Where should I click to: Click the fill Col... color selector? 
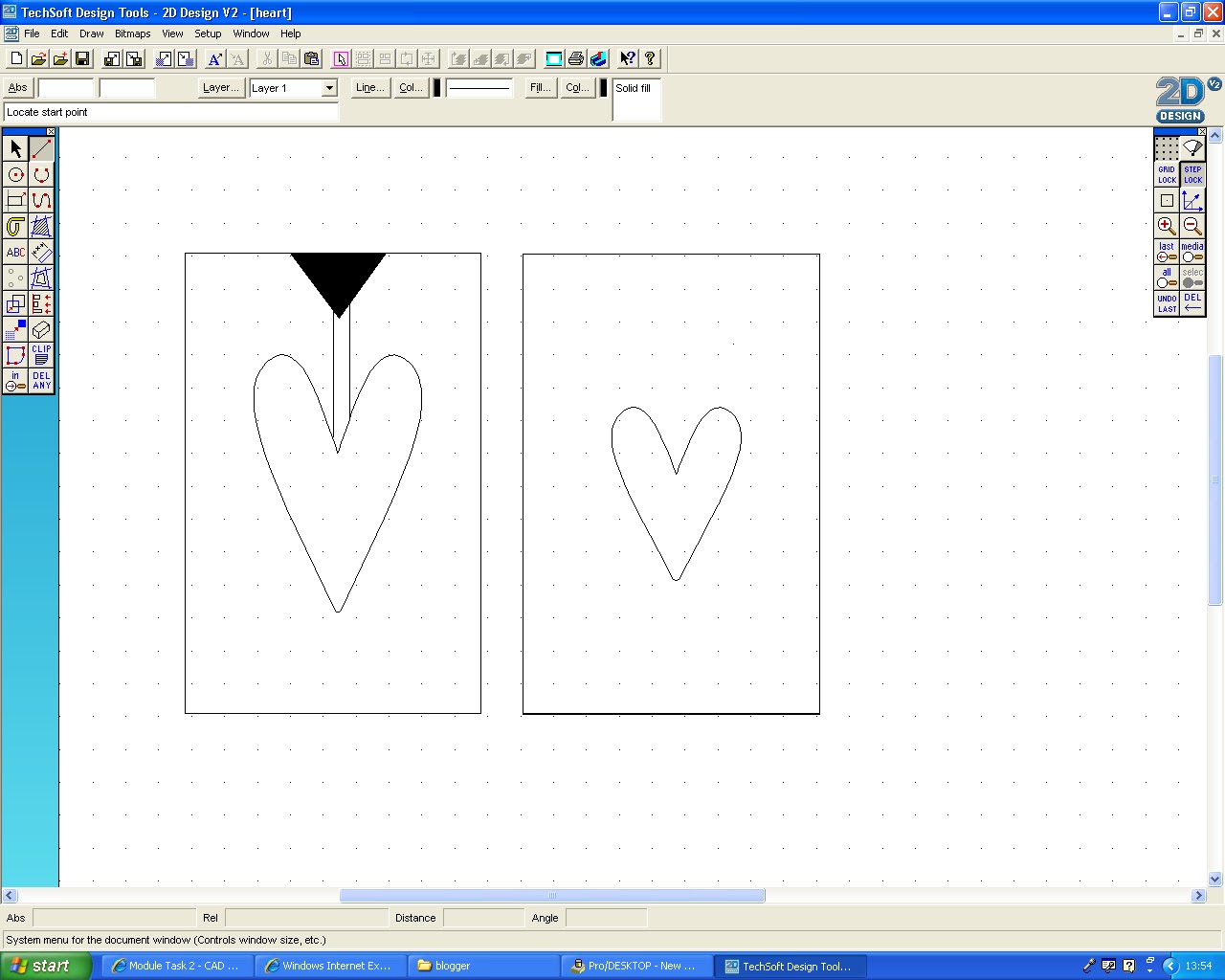coord(577,87)
